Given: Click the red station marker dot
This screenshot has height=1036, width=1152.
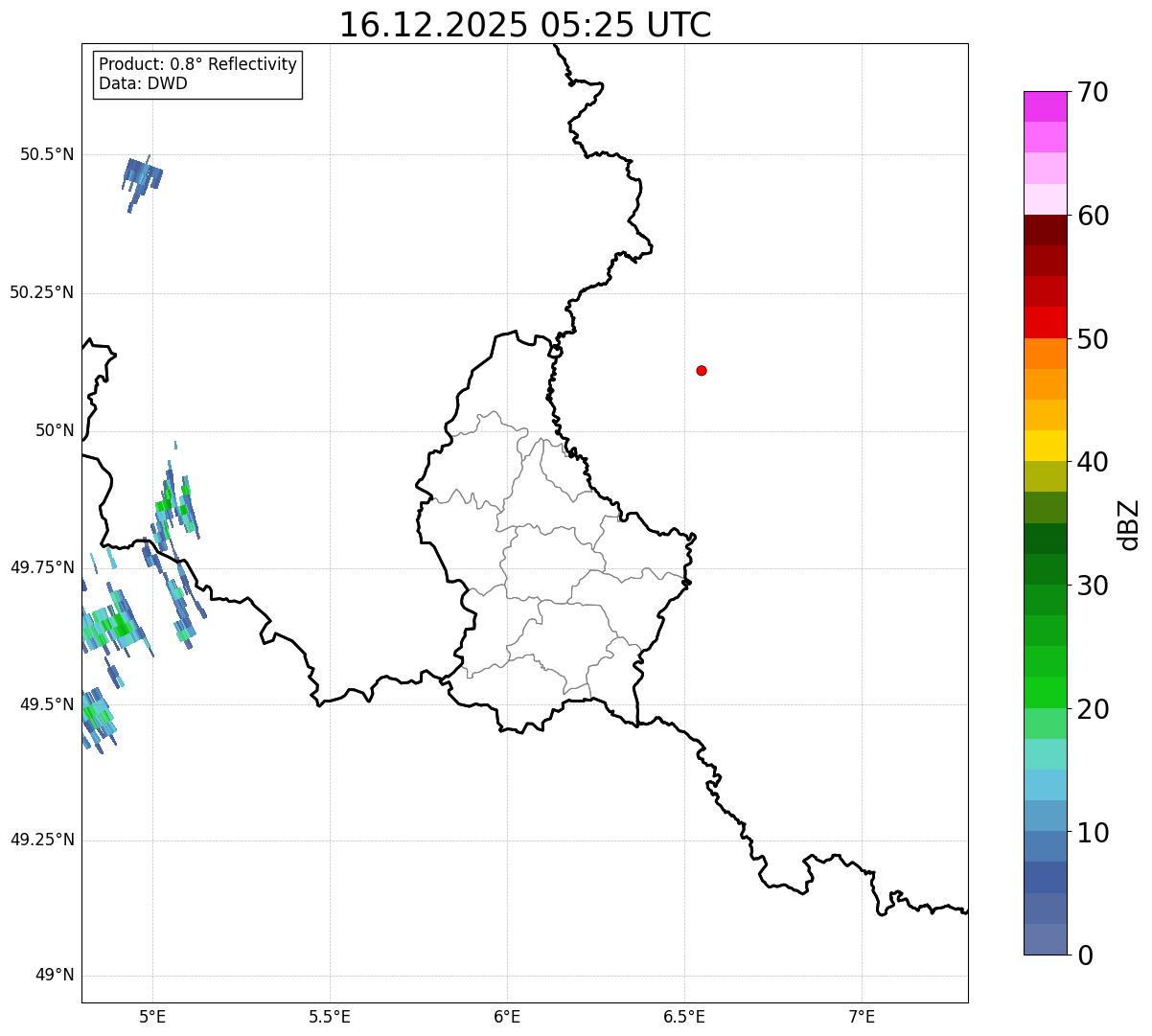Looking at the screenshot, I should pyautogui.click(x=702, y=370).
